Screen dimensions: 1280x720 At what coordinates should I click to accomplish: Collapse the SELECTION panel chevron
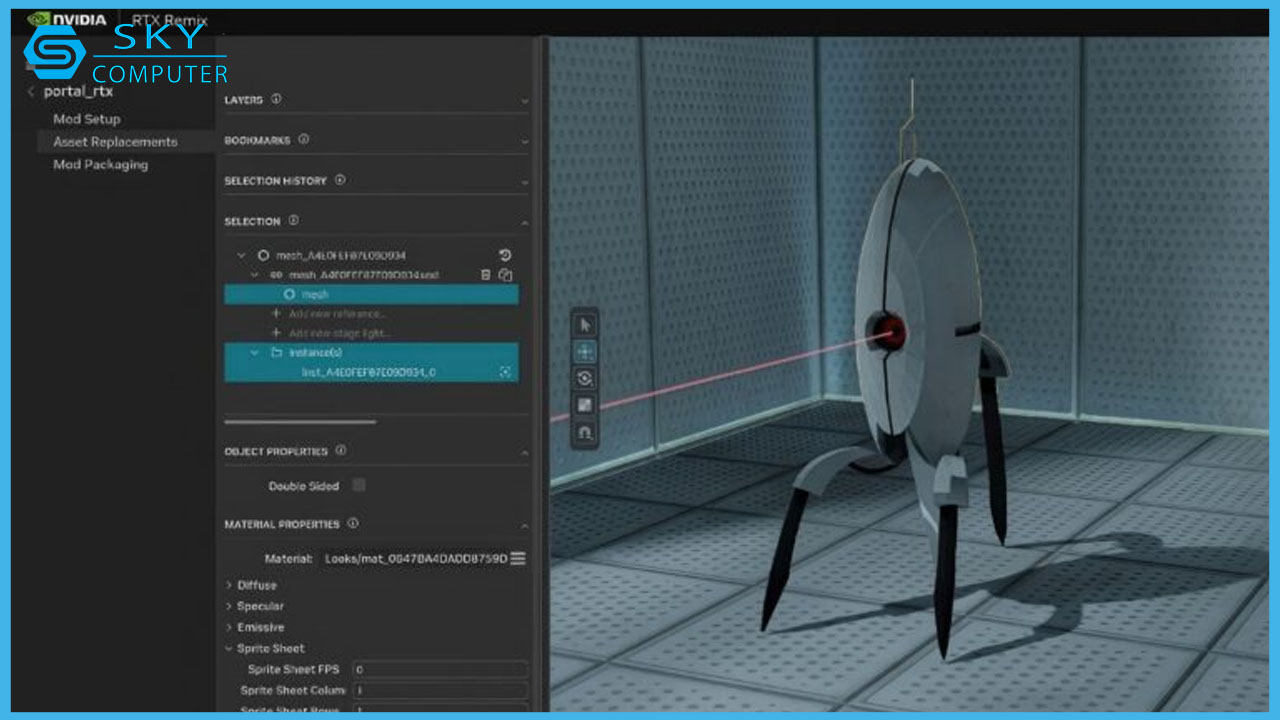point(524,222)
